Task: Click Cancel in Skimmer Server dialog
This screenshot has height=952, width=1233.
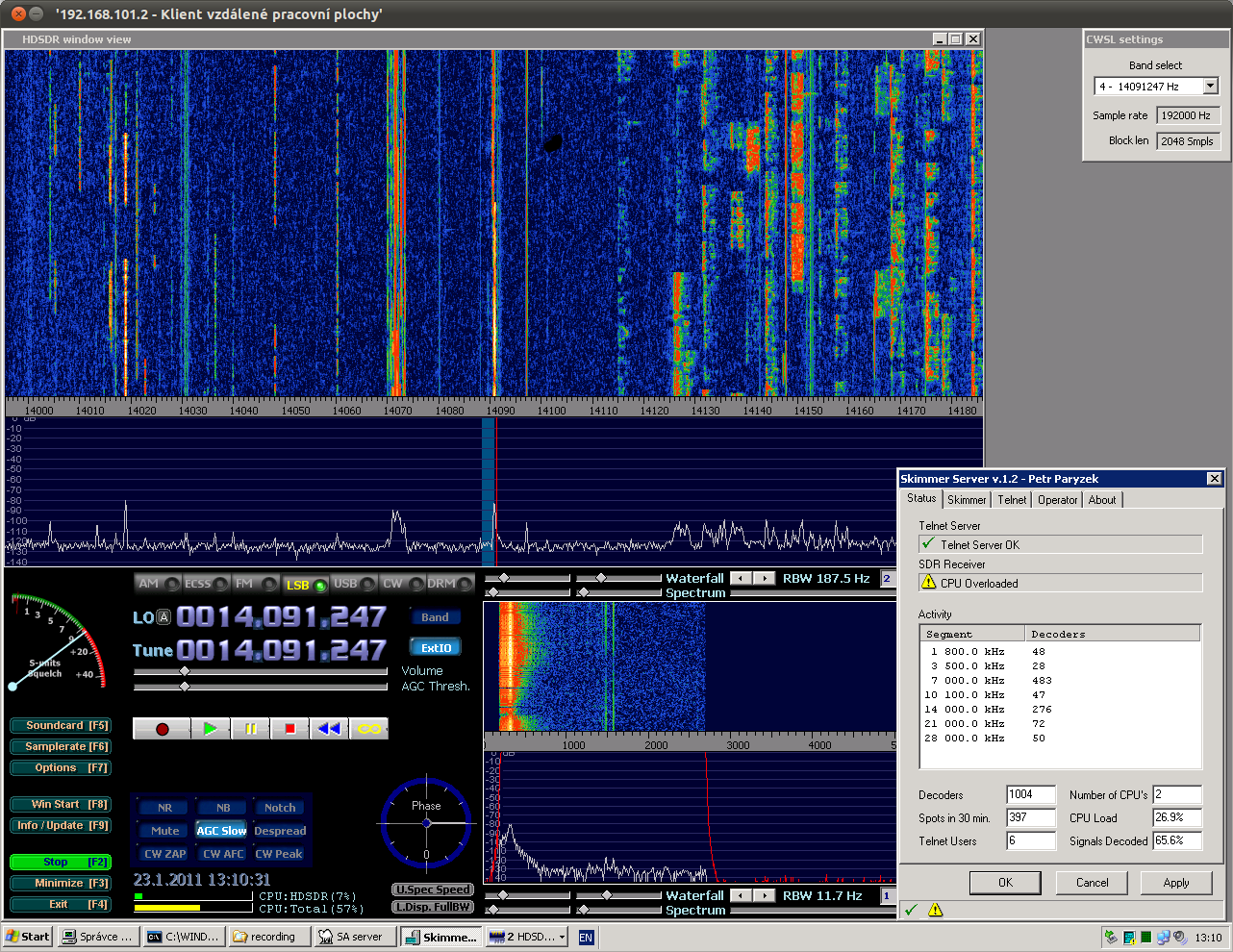Action: (x=1092, y=883)
